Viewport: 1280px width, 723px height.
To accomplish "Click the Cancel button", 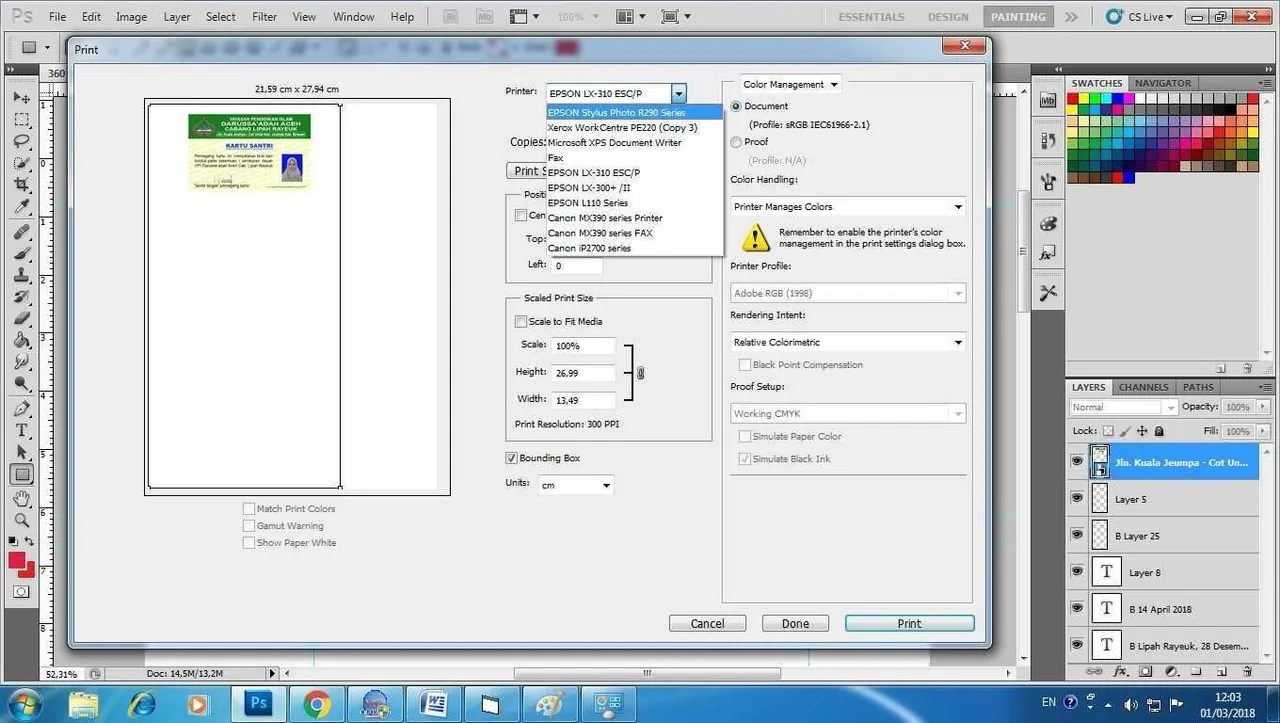I will point(707,623).
